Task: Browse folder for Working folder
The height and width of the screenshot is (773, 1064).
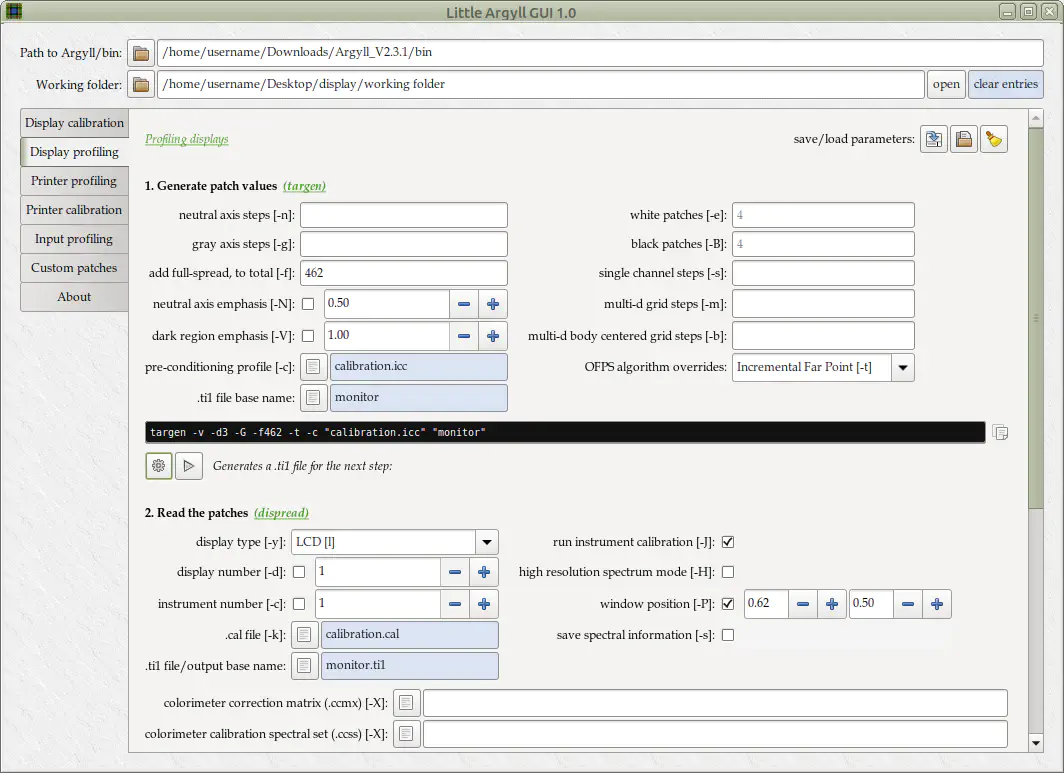Action: (x=140, y=85)
